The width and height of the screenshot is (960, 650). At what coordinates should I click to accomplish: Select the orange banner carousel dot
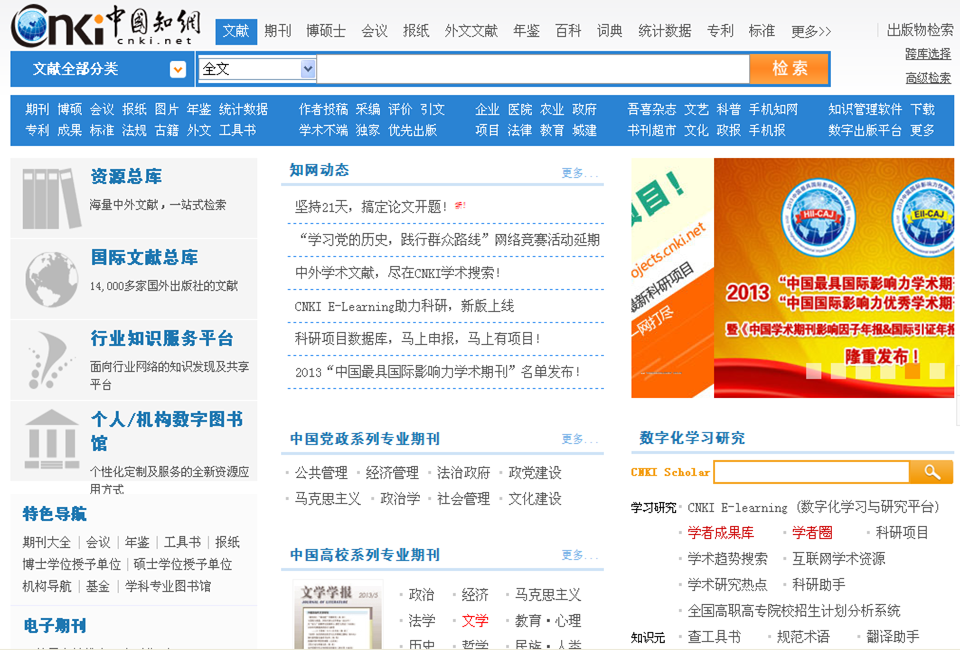pyautogui.click(x=912, y=371)
